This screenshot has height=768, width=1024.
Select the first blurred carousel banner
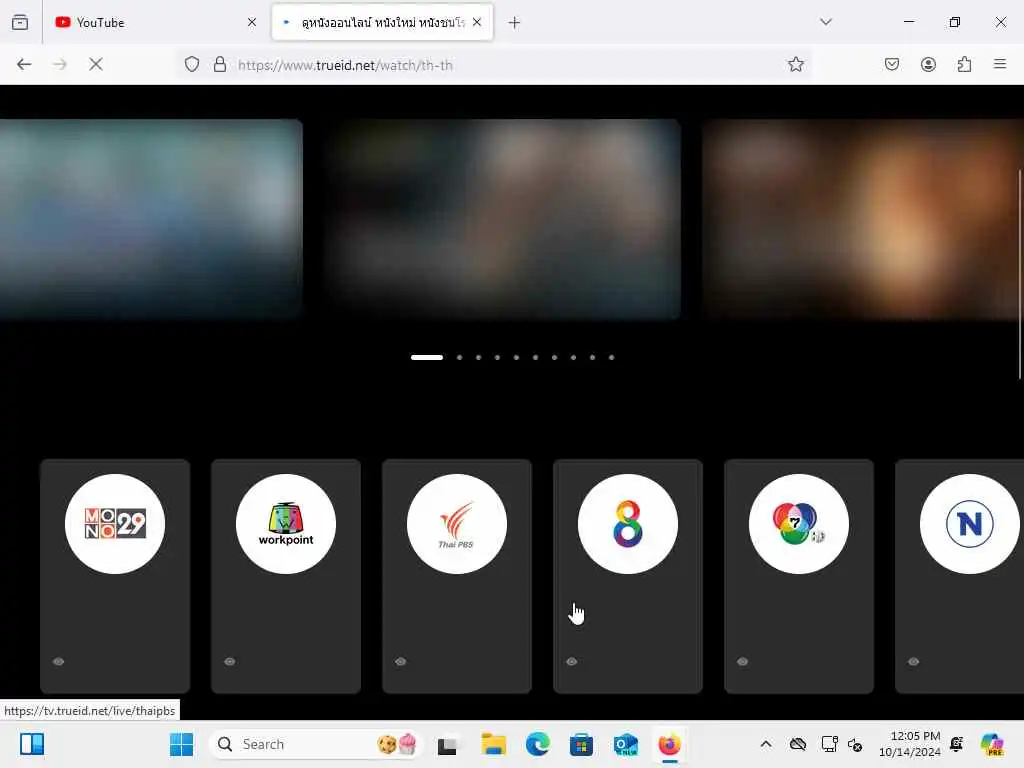(x=151, y=219)
